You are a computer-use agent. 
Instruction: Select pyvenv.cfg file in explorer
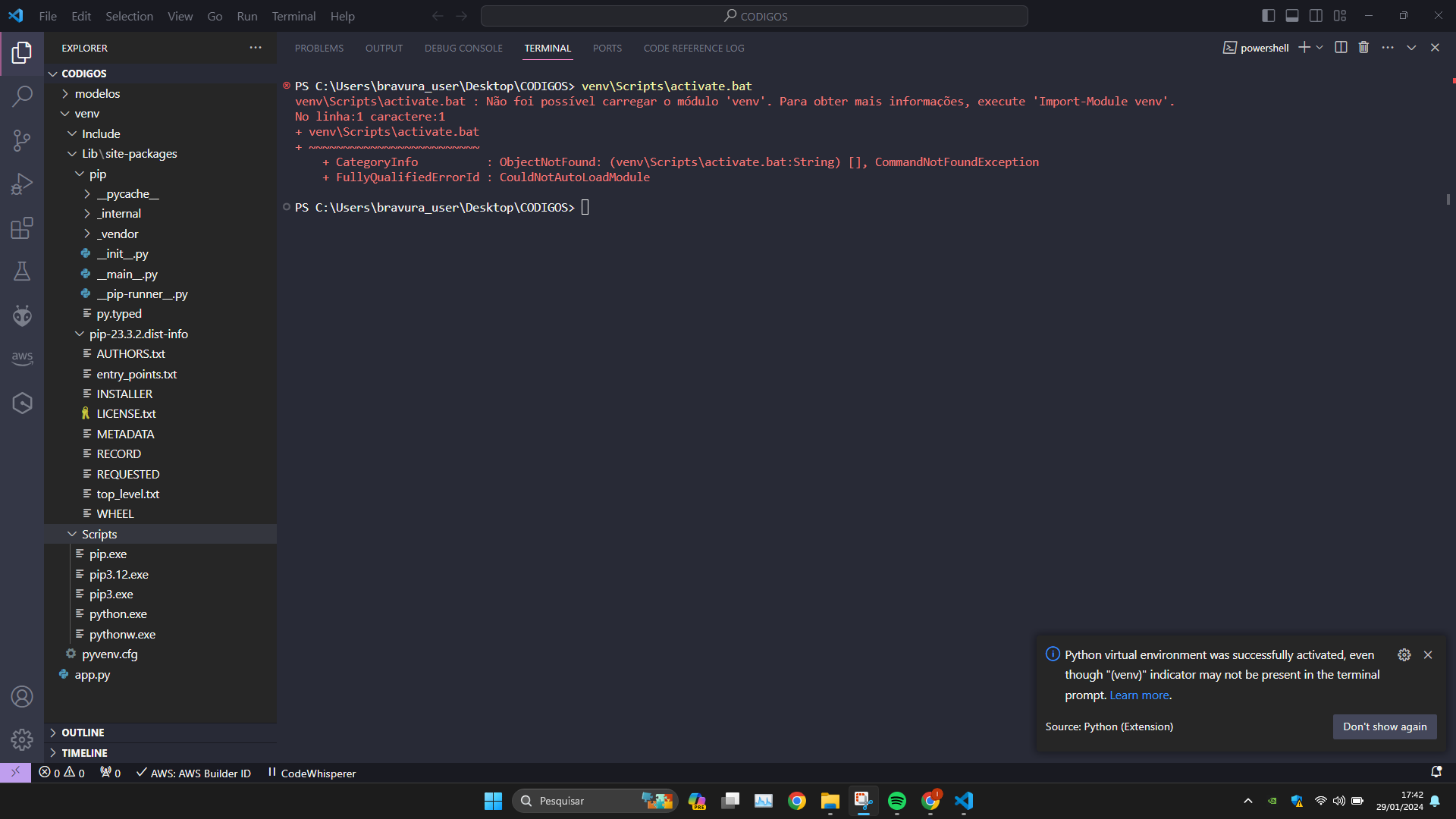161,654
